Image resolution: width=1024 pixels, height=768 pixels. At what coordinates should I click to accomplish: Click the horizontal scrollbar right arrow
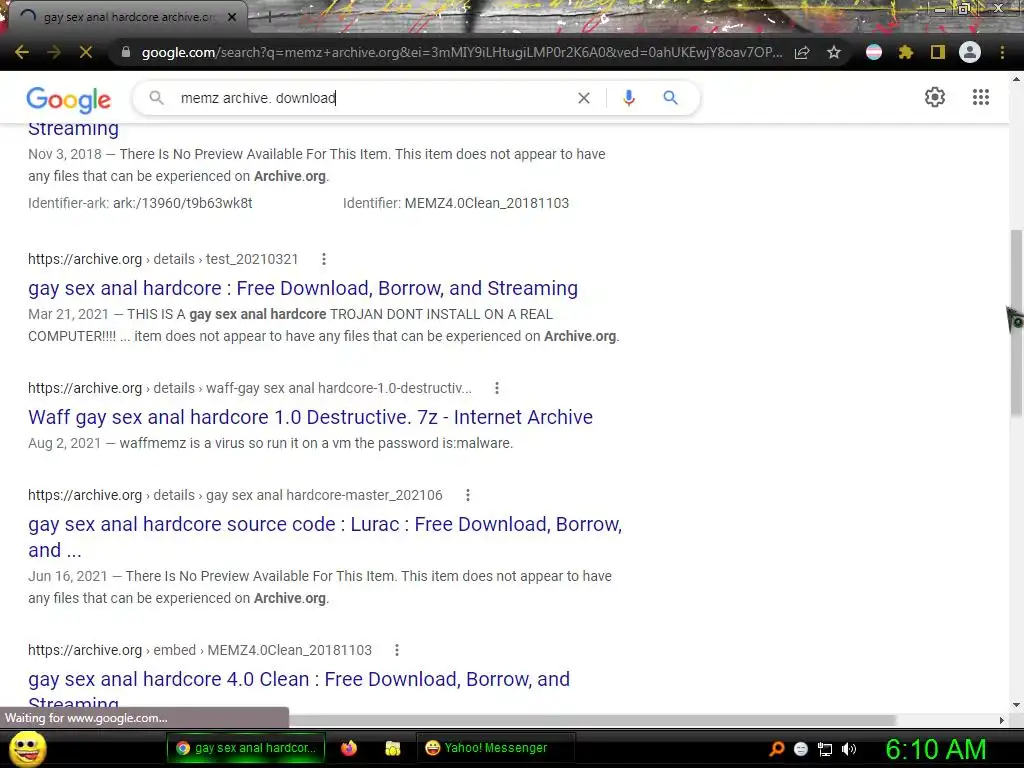coord(1002,720)
